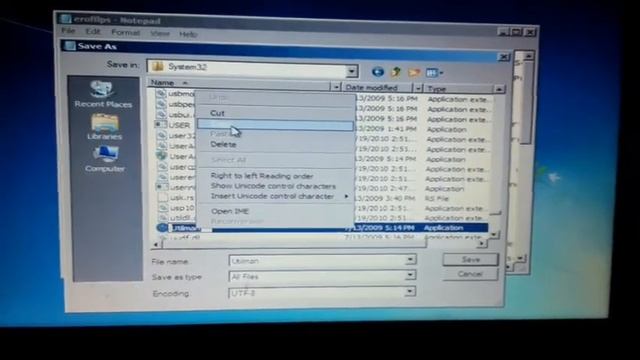This screenshot has width=640, height=360.
Task: Open Computer in the sidebar
Action: click(105, 159)
